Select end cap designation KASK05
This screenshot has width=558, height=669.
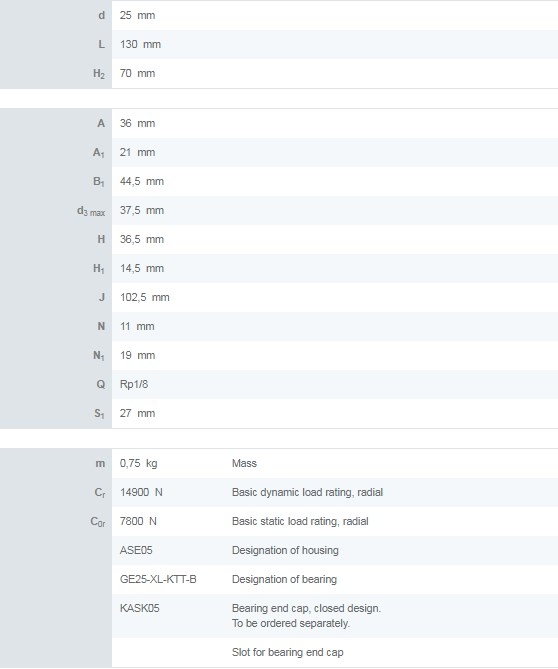(x=140, y=608)
